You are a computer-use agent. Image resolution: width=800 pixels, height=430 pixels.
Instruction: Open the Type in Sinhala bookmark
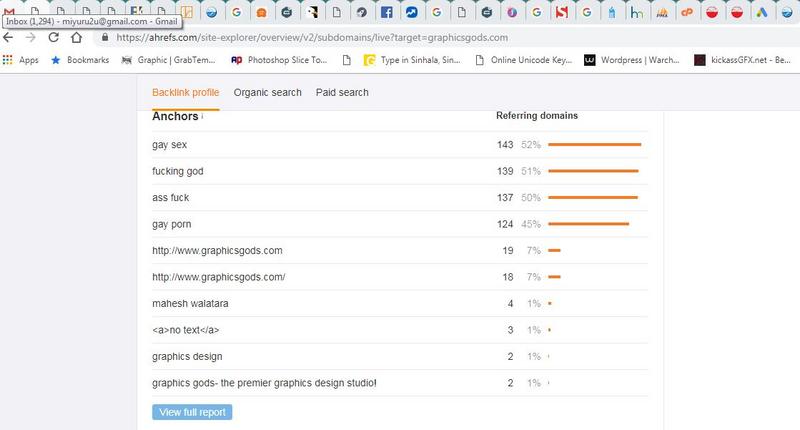coord(412,60)
